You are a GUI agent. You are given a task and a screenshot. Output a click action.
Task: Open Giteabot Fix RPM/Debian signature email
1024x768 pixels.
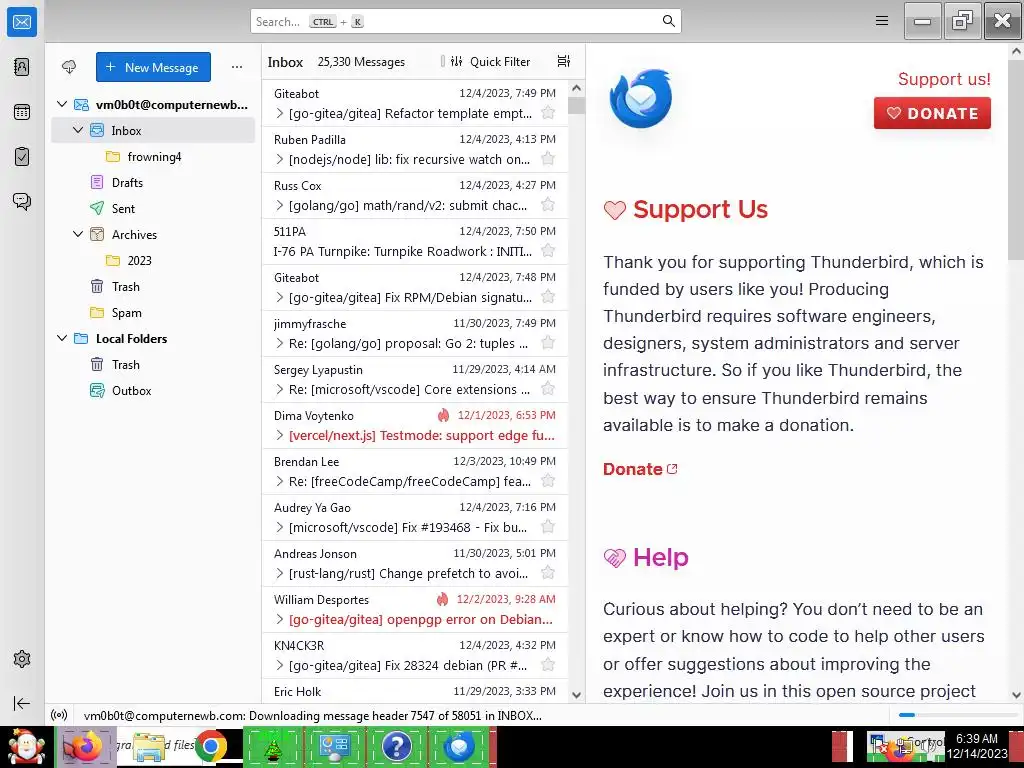(415, 287)
